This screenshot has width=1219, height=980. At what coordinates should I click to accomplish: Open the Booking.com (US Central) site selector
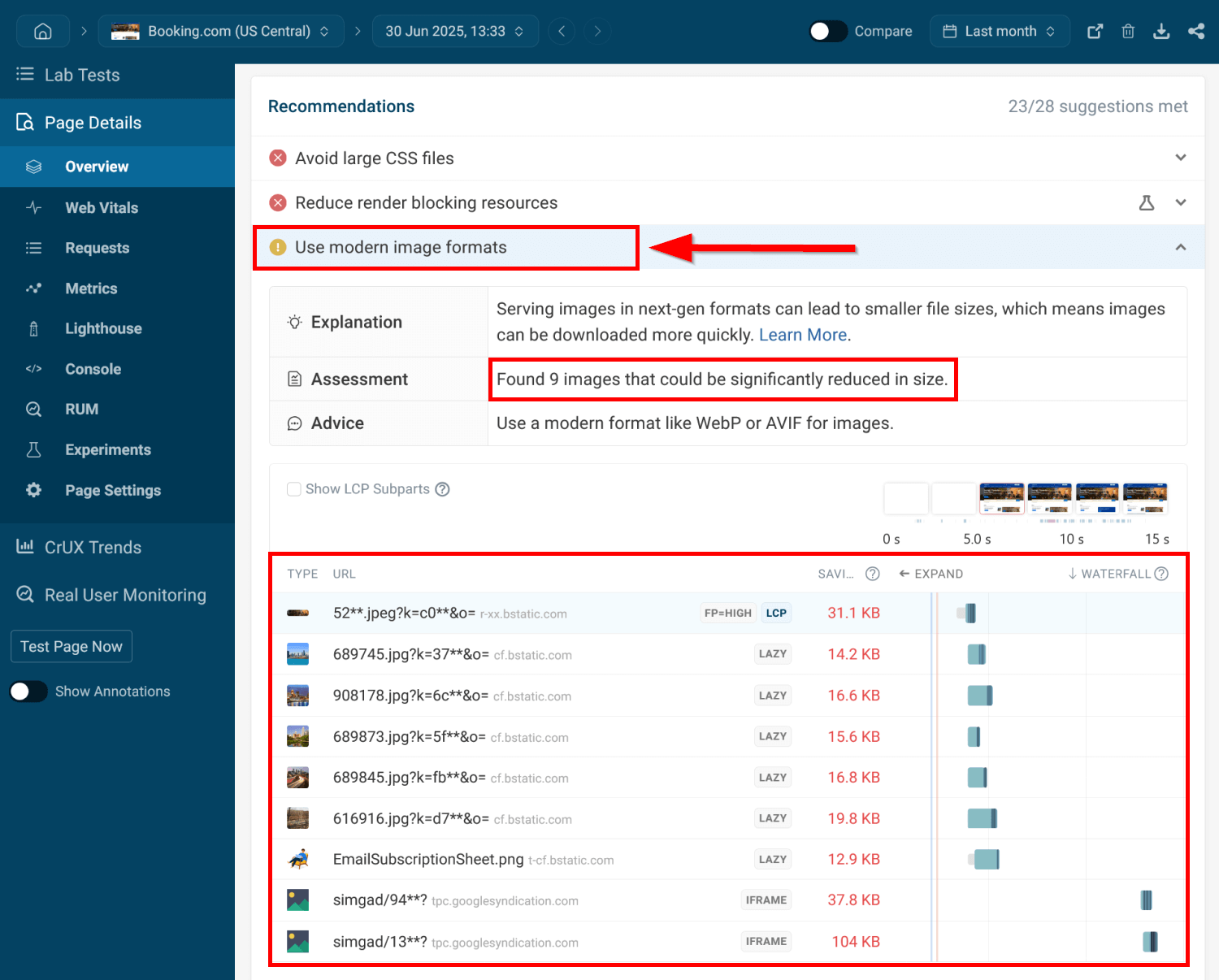click(221, 31)
